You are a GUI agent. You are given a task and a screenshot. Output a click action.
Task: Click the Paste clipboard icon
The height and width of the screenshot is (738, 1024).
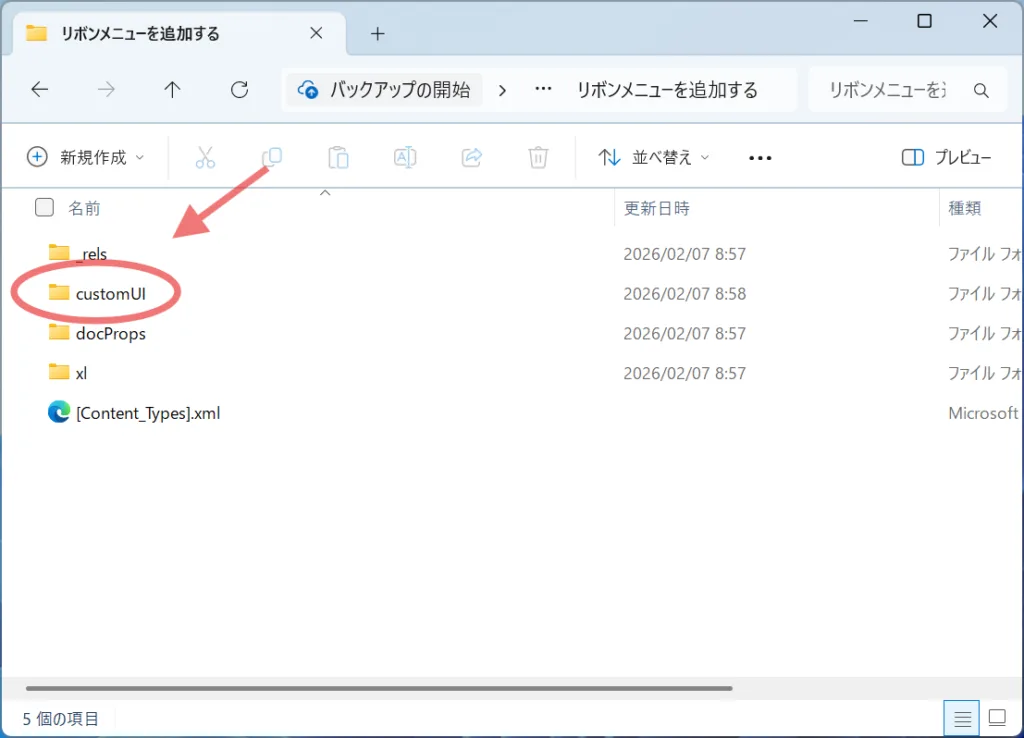338,157
